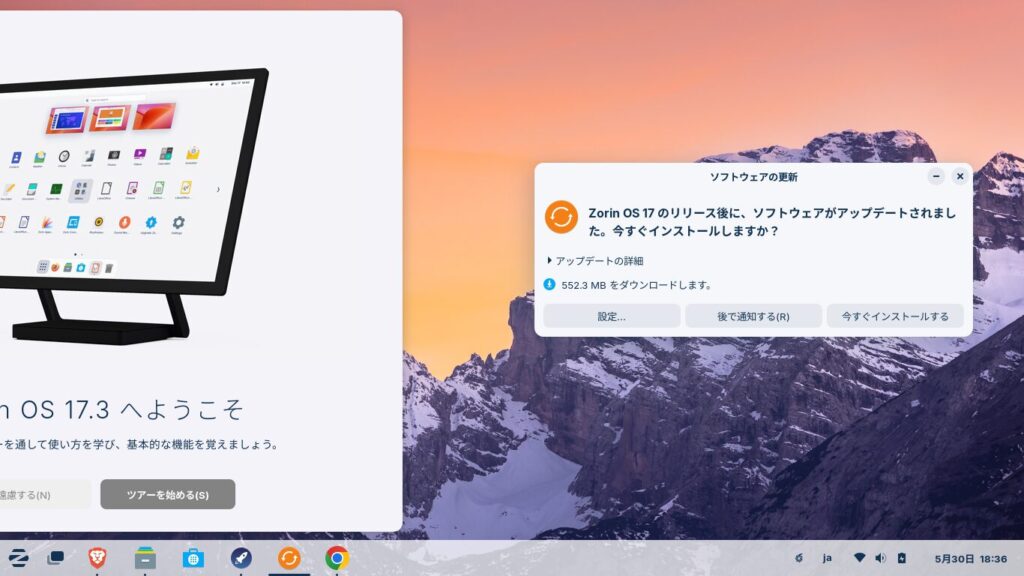Open the Zorin menu in the taskbar
Viewport: 1024px width, 576px height.
(18, 558)
